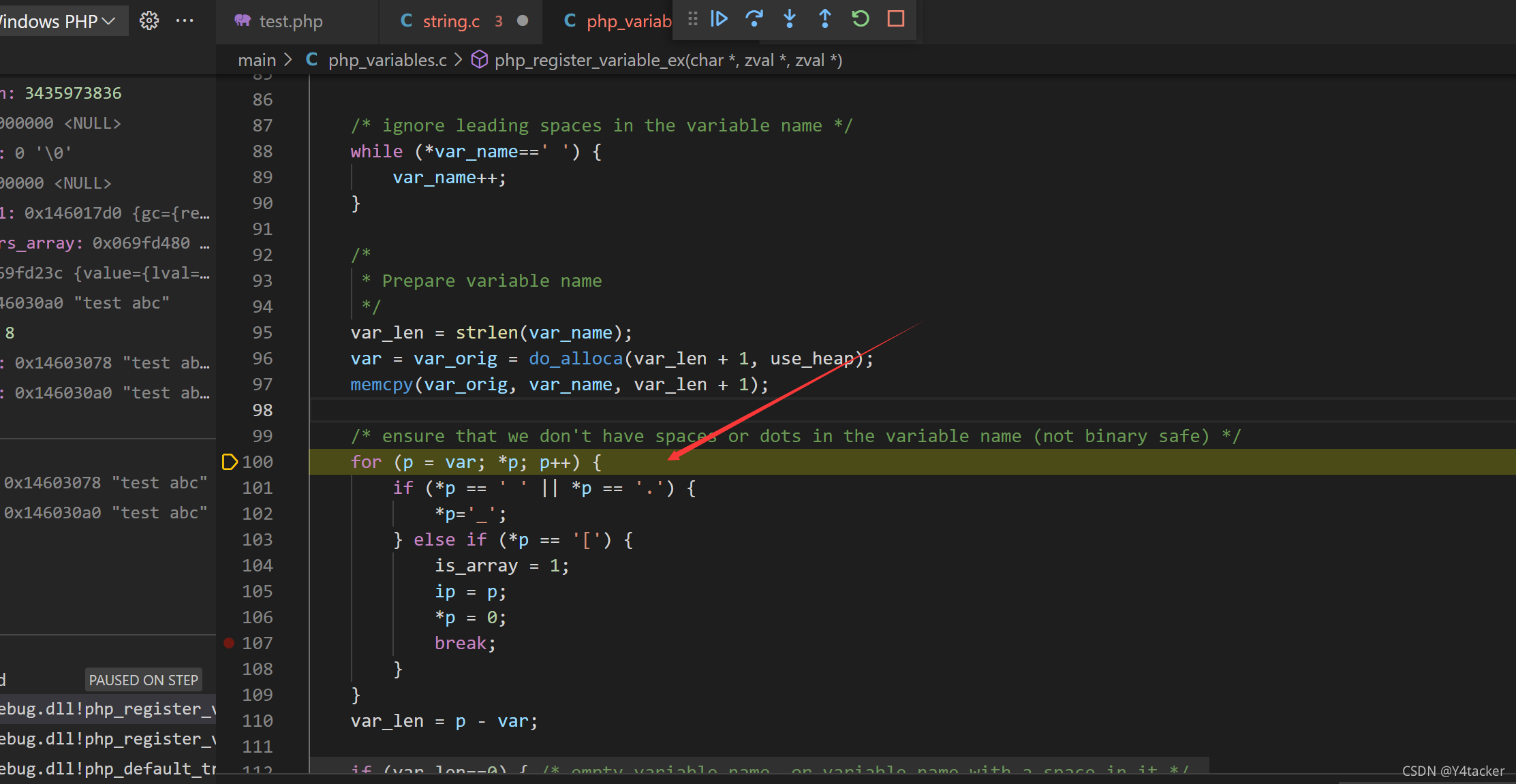Click the gutter arrow at line 100
This screenshot has width=1516, height=784.
[x=230, y=462]
